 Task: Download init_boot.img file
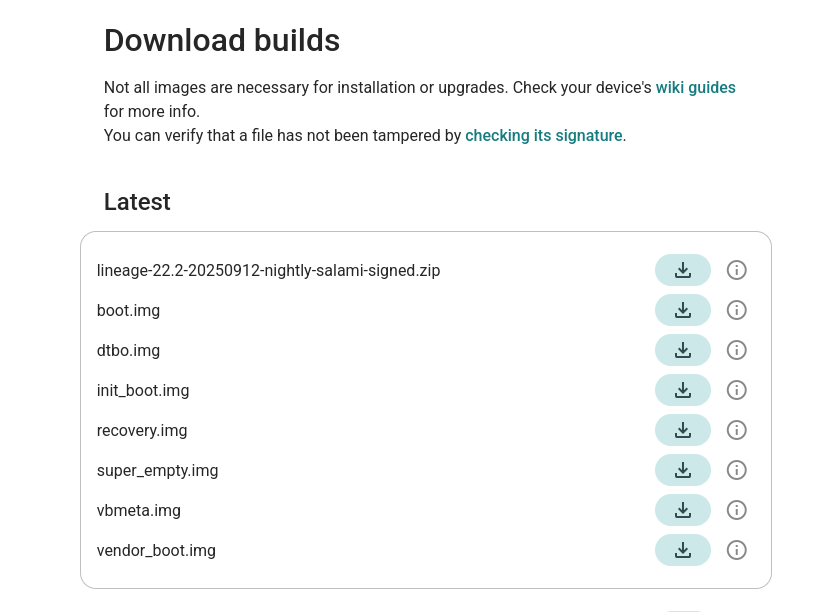[x=683, y=390]
